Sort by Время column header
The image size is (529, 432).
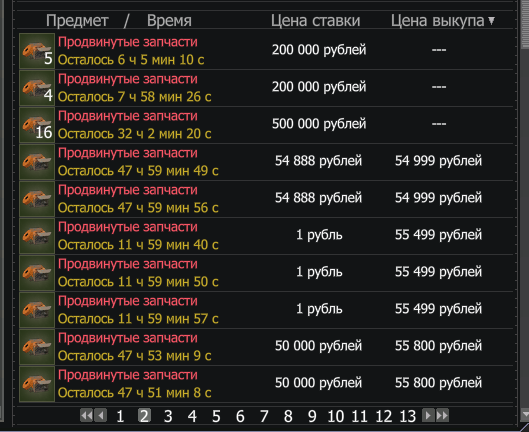(169, 21)
